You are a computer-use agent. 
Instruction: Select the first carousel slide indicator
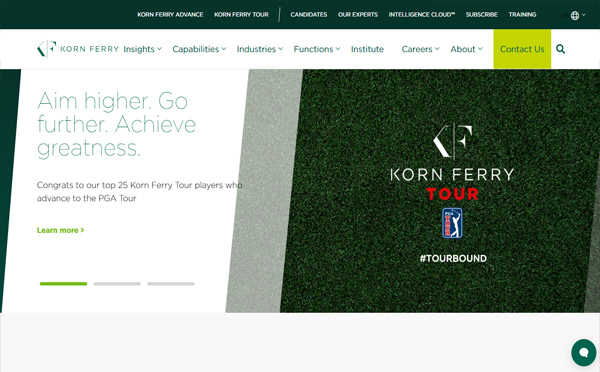coord(64,284)
